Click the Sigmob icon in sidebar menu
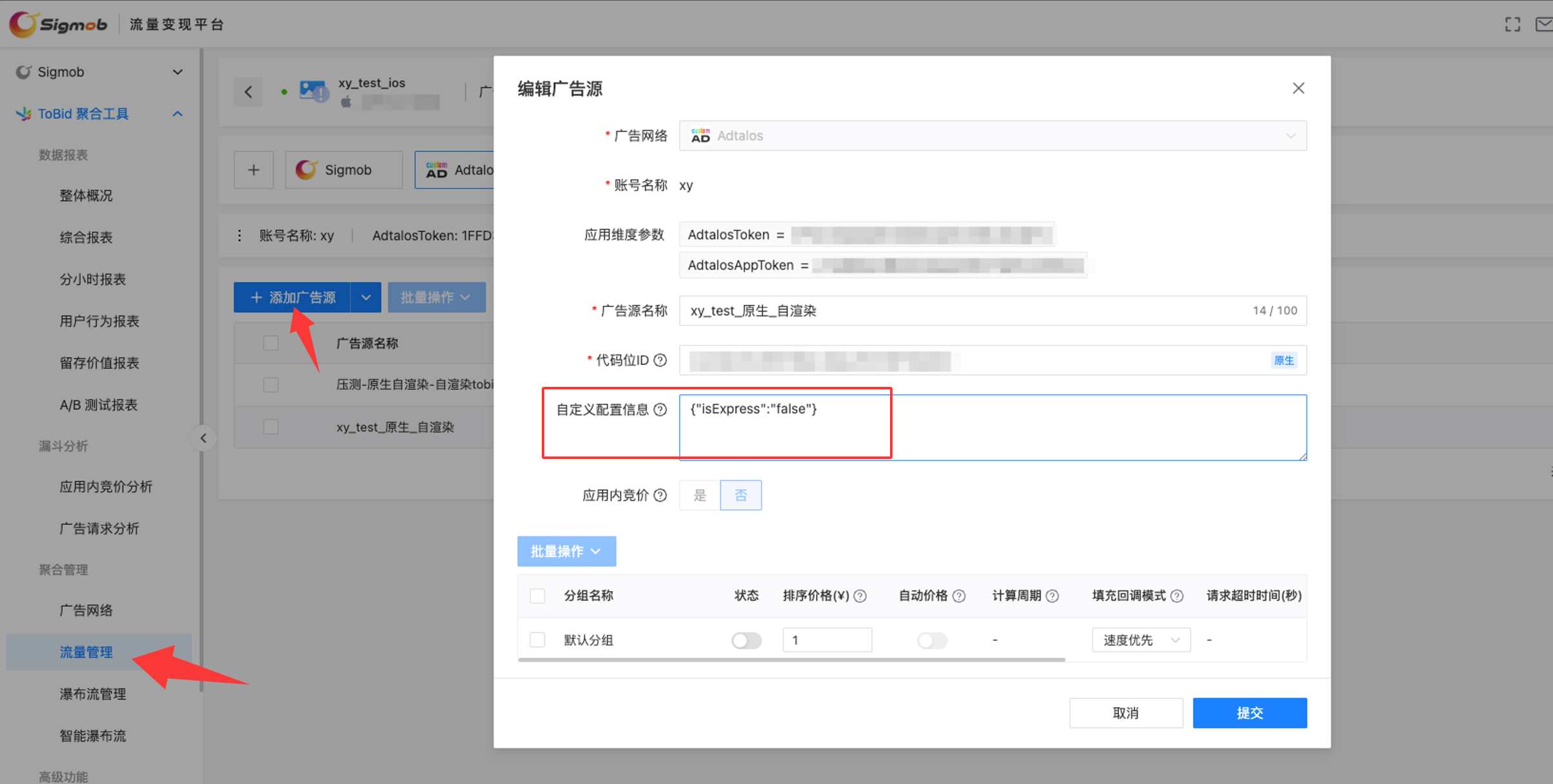The height and width of the screenshot is (784, 1553). tap(23, 72)
